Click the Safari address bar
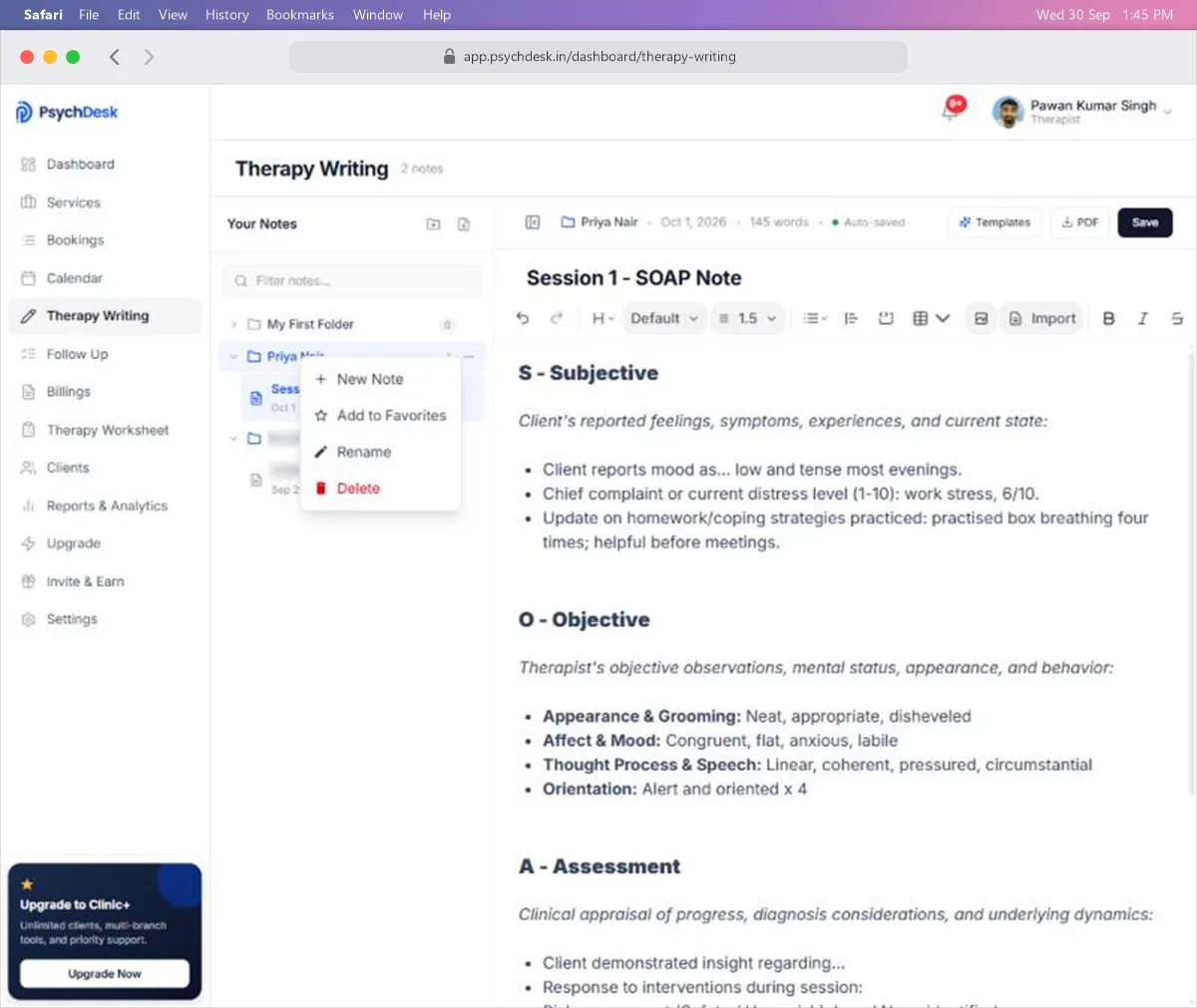This screenshot has height=1008, width=1197. tap(598, 57)
